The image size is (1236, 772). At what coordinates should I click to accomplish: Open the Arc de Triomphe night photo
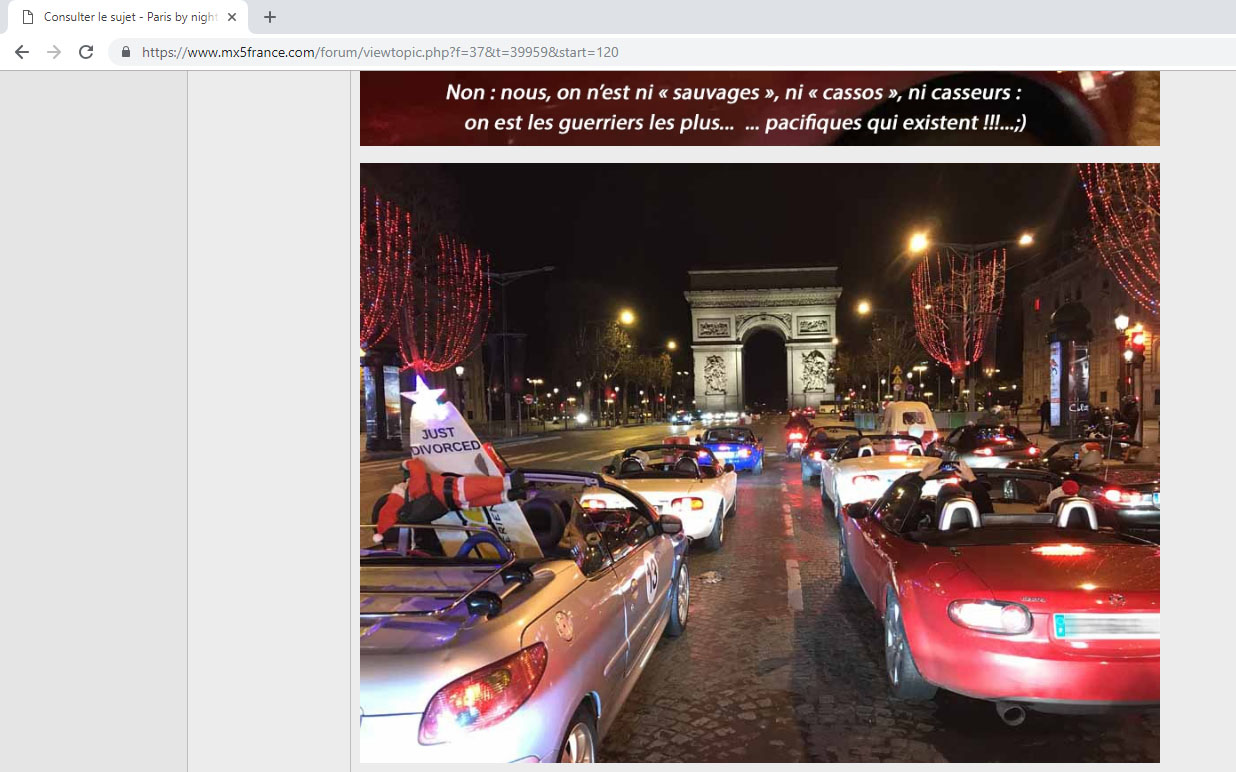(760, 463)
